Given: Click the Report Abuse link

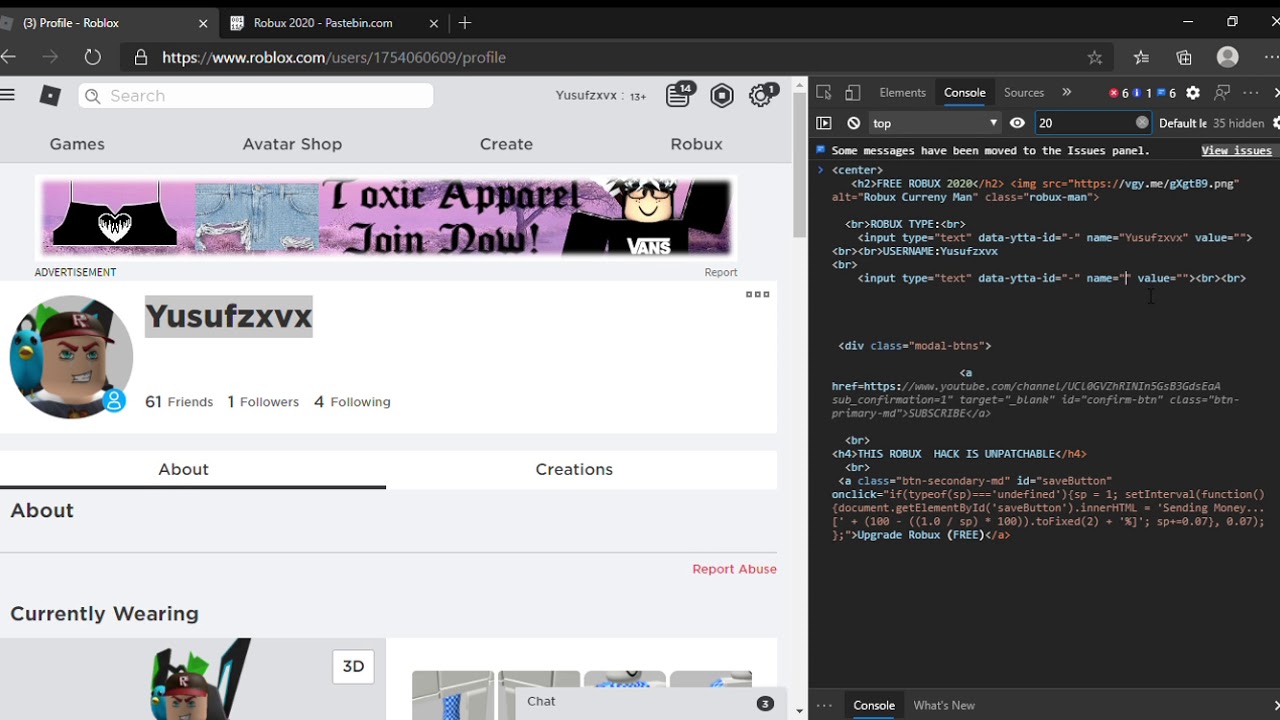Looking at the screenshot, I should pyautogui.click(x=734, y=569).
